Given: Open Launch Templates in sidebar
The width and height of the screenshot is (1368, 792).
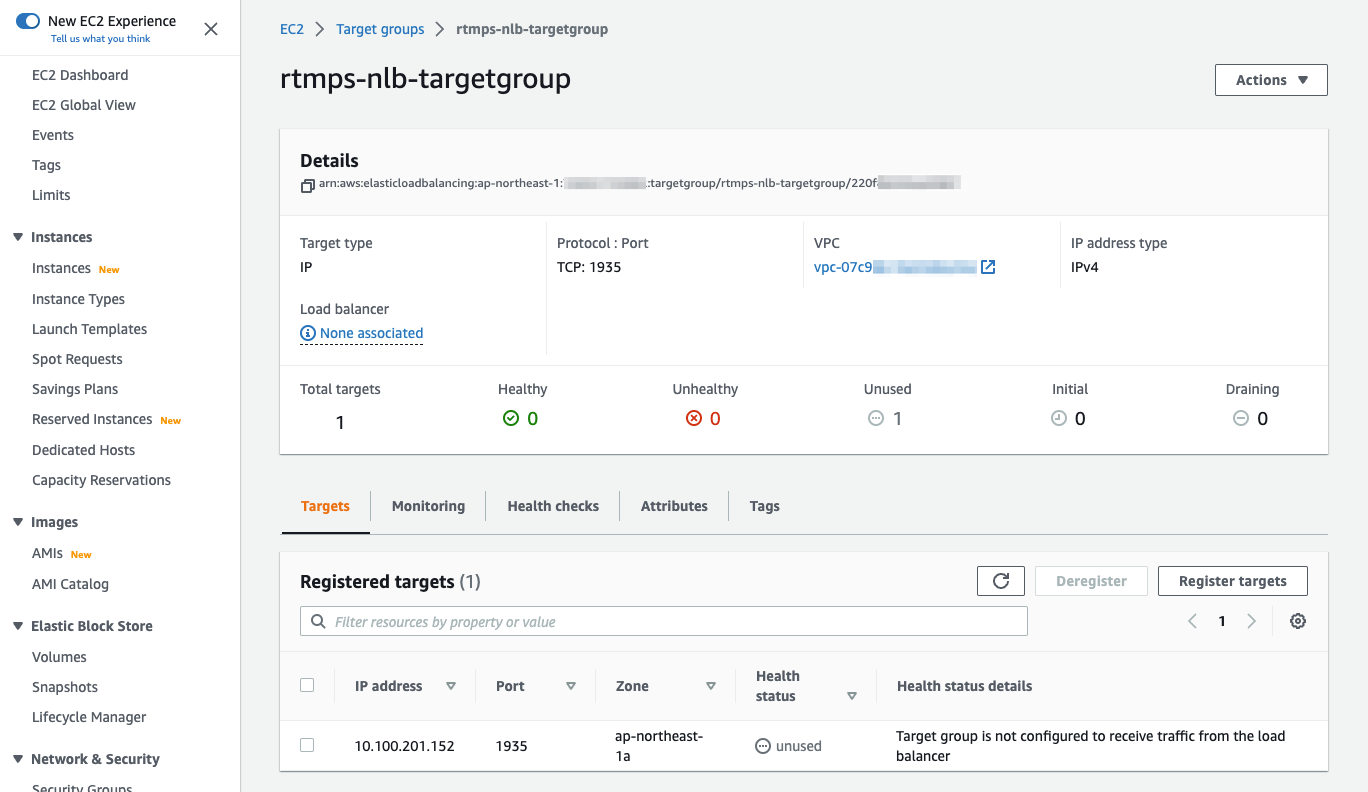Looking at the screenshot, I should pos(89,329).
